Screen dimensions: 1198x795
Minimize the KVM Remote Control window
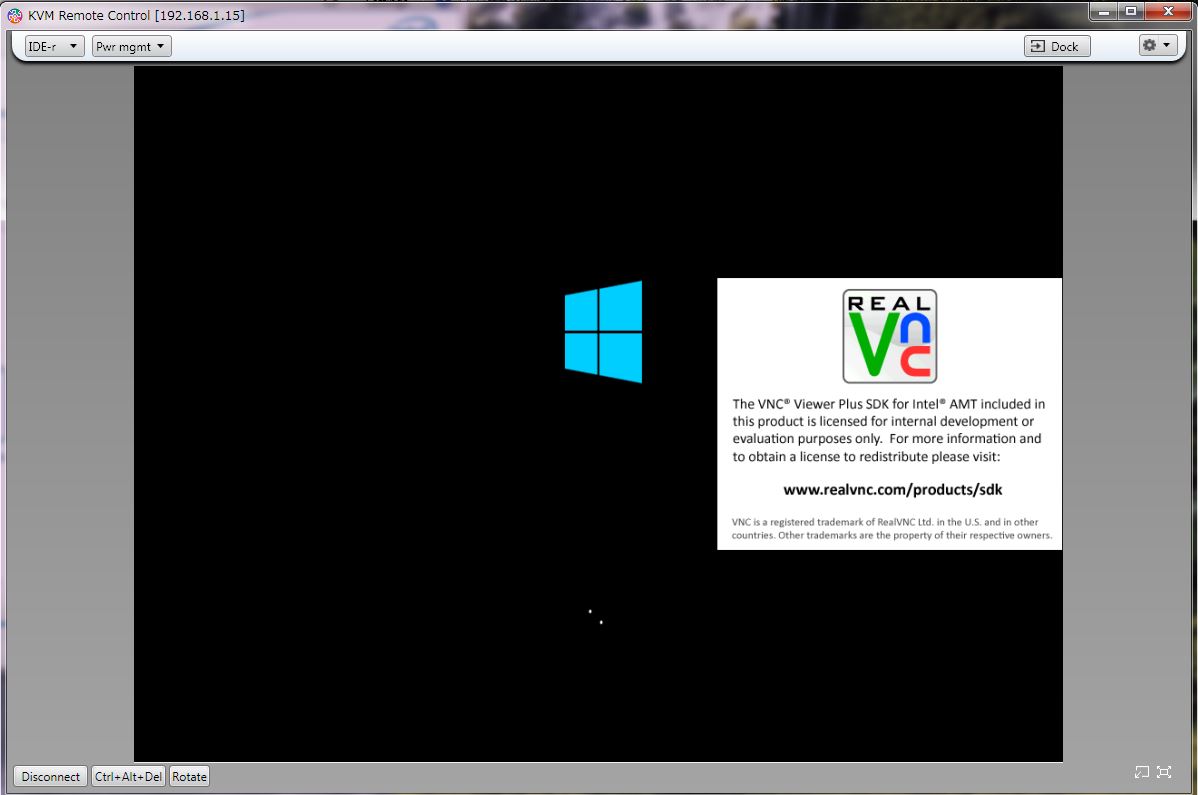point(1103,11)
